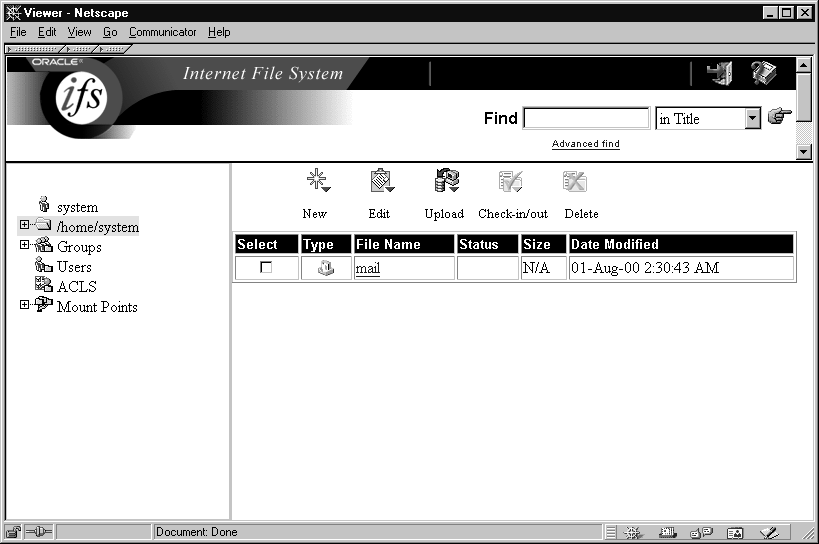Open Navigator from status bar ship wheel icon

(633, 533)
